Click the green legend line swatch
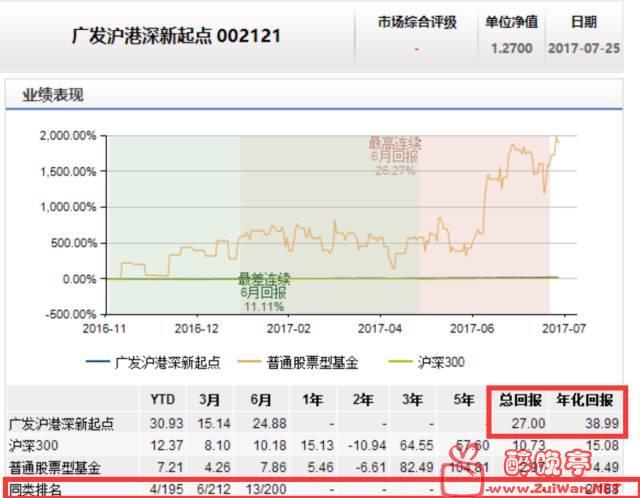This screenshot has height=498, width=640. pos(400,362)
